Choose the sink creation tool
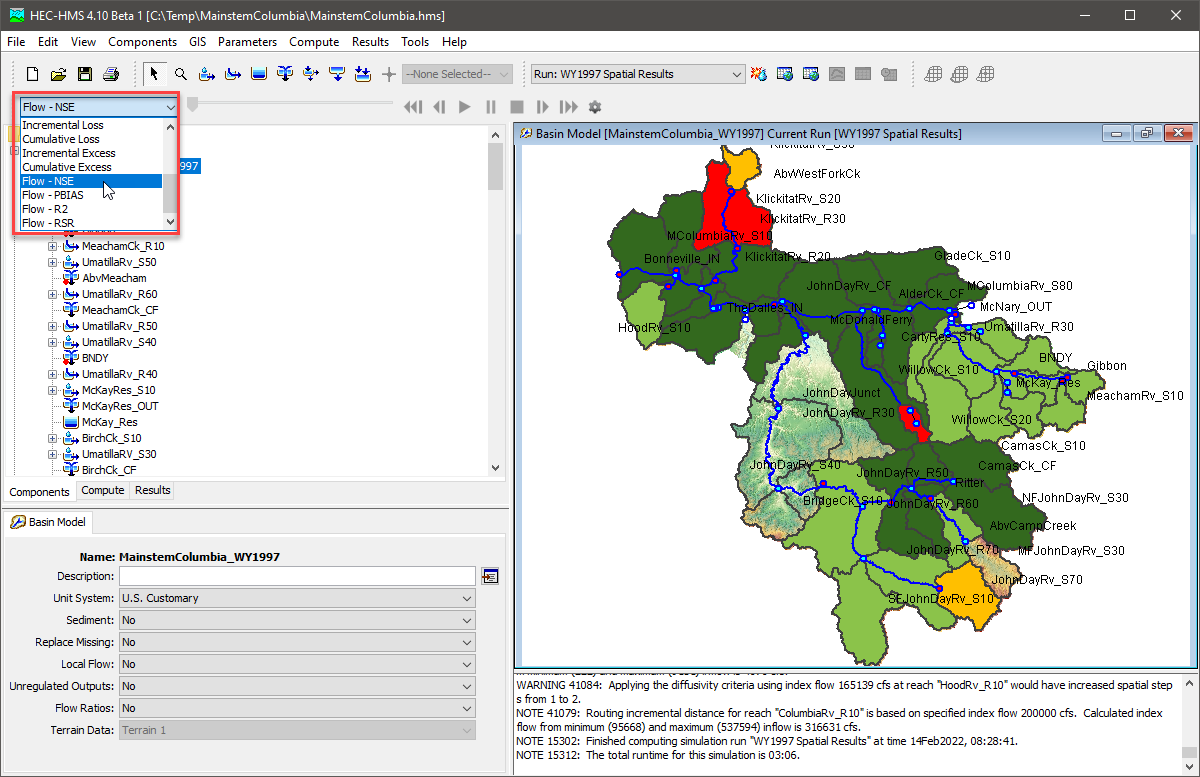The image size is (1200, 777). [363, 74]
